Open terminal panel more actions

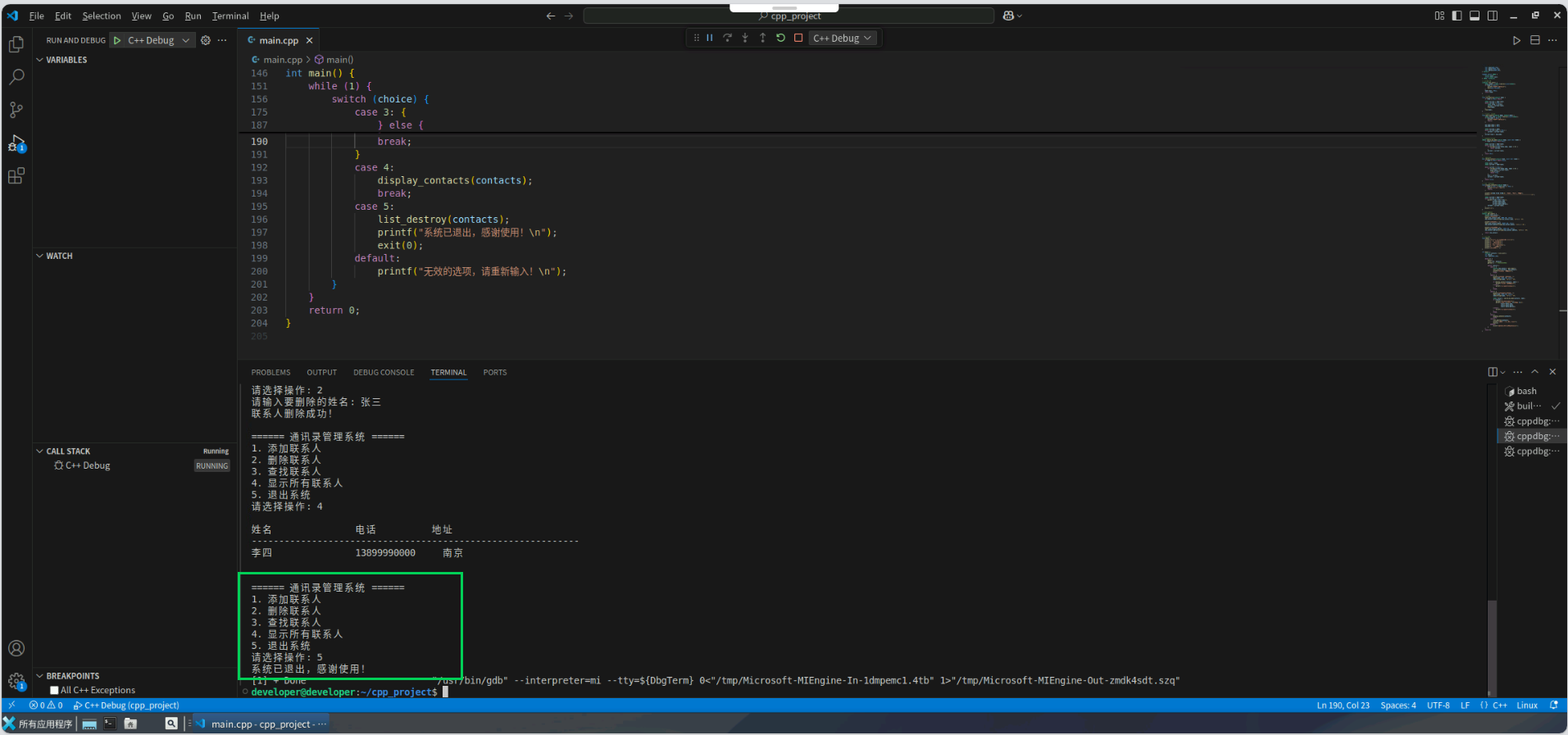point(1518,372)
